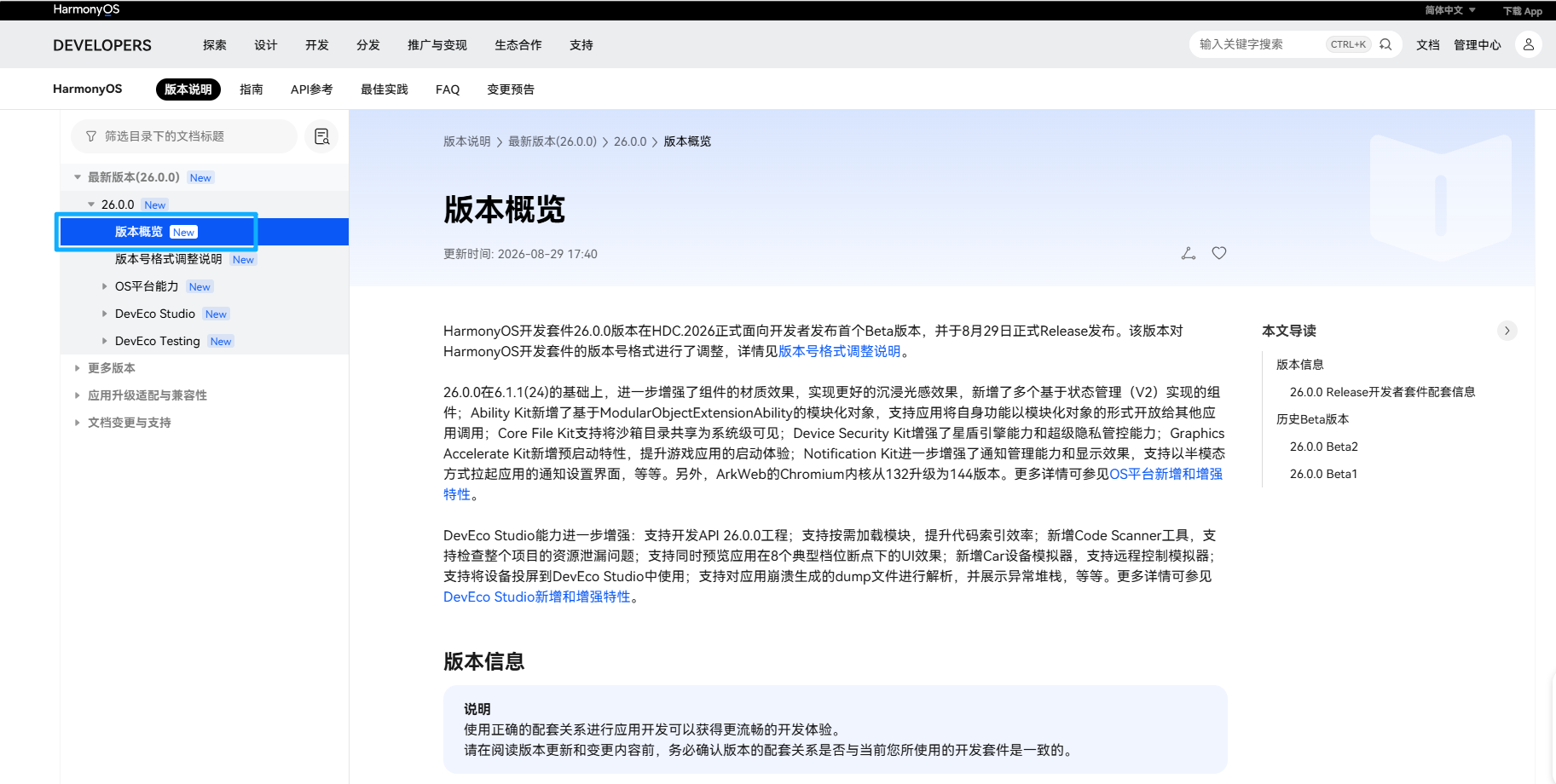This screenshot has height=784, width=1556.
Task: Jump to 26.0.0 Beta1 in the outline
Action: (1324, 474)
